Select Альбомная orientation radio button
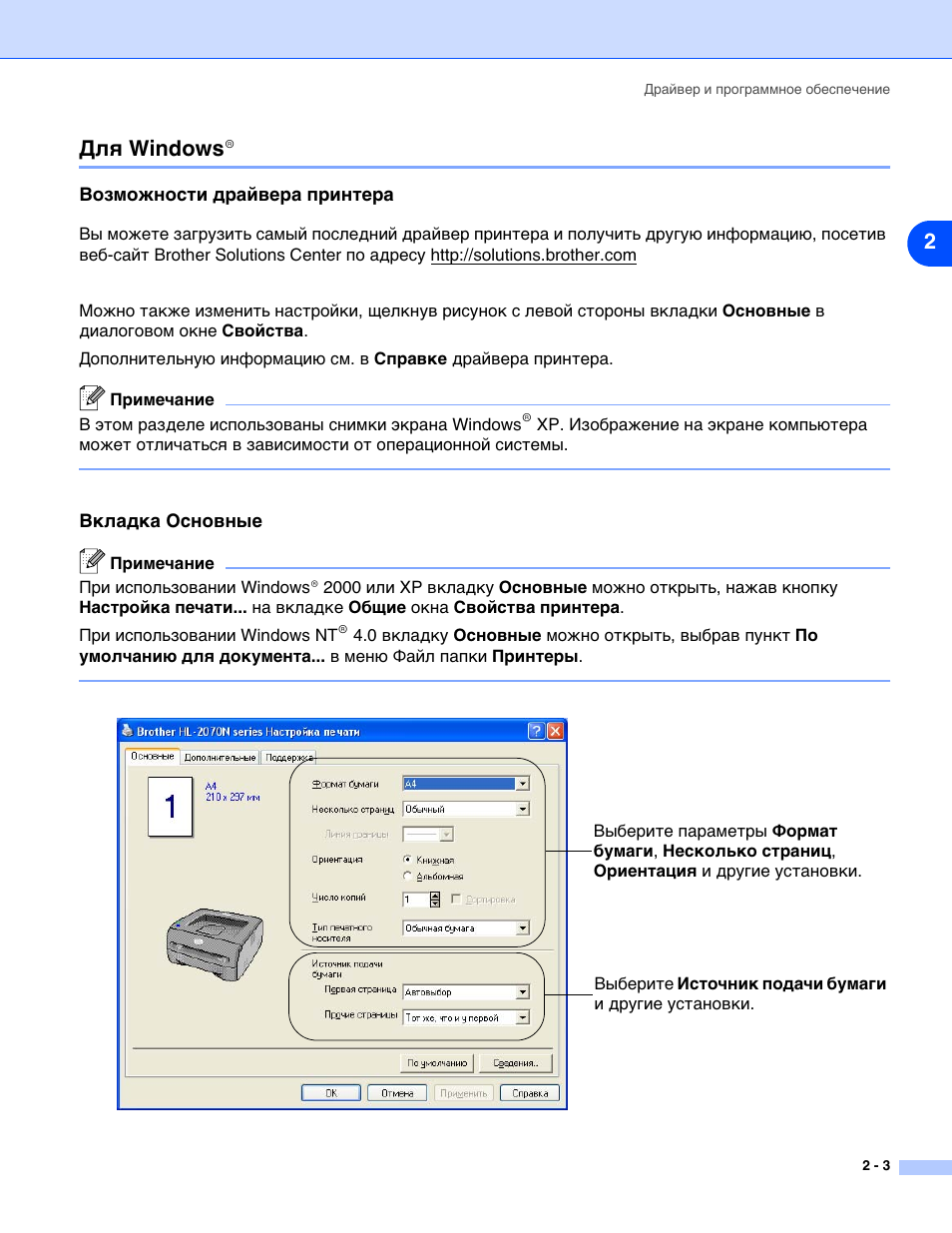Image resolution: width=952 pixels, height=1233 pixels. click(x=407, y=876)
